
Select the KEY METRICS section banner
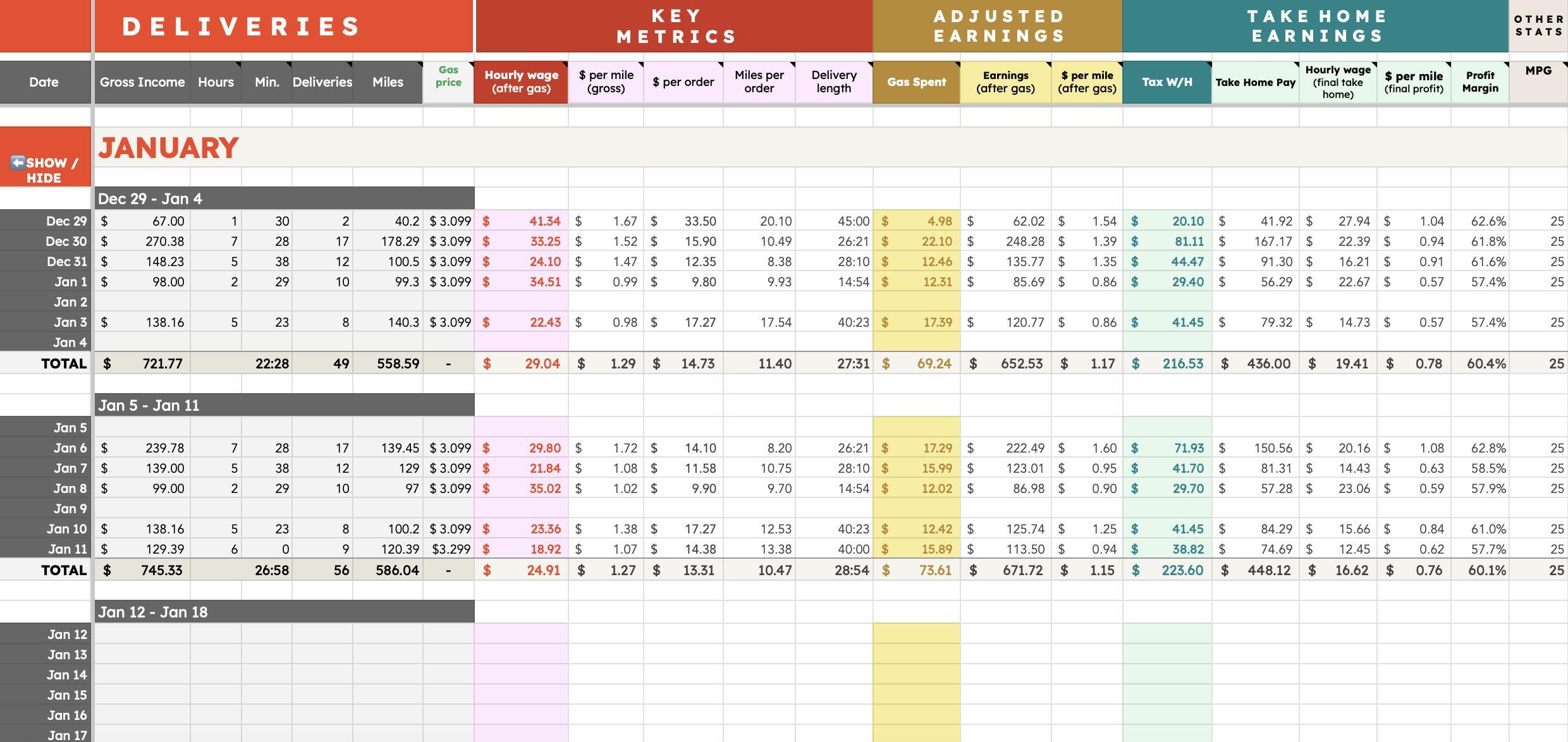674,26
